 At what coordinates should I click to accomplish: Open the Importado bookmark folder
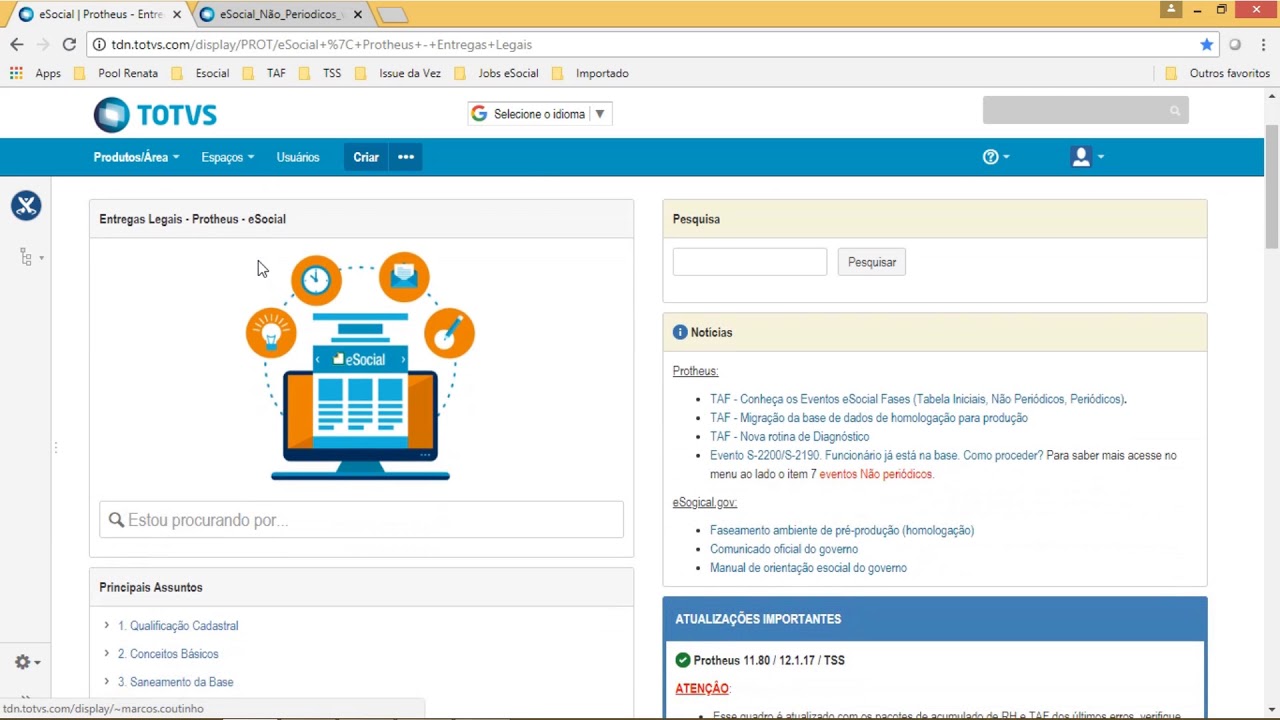590,73
